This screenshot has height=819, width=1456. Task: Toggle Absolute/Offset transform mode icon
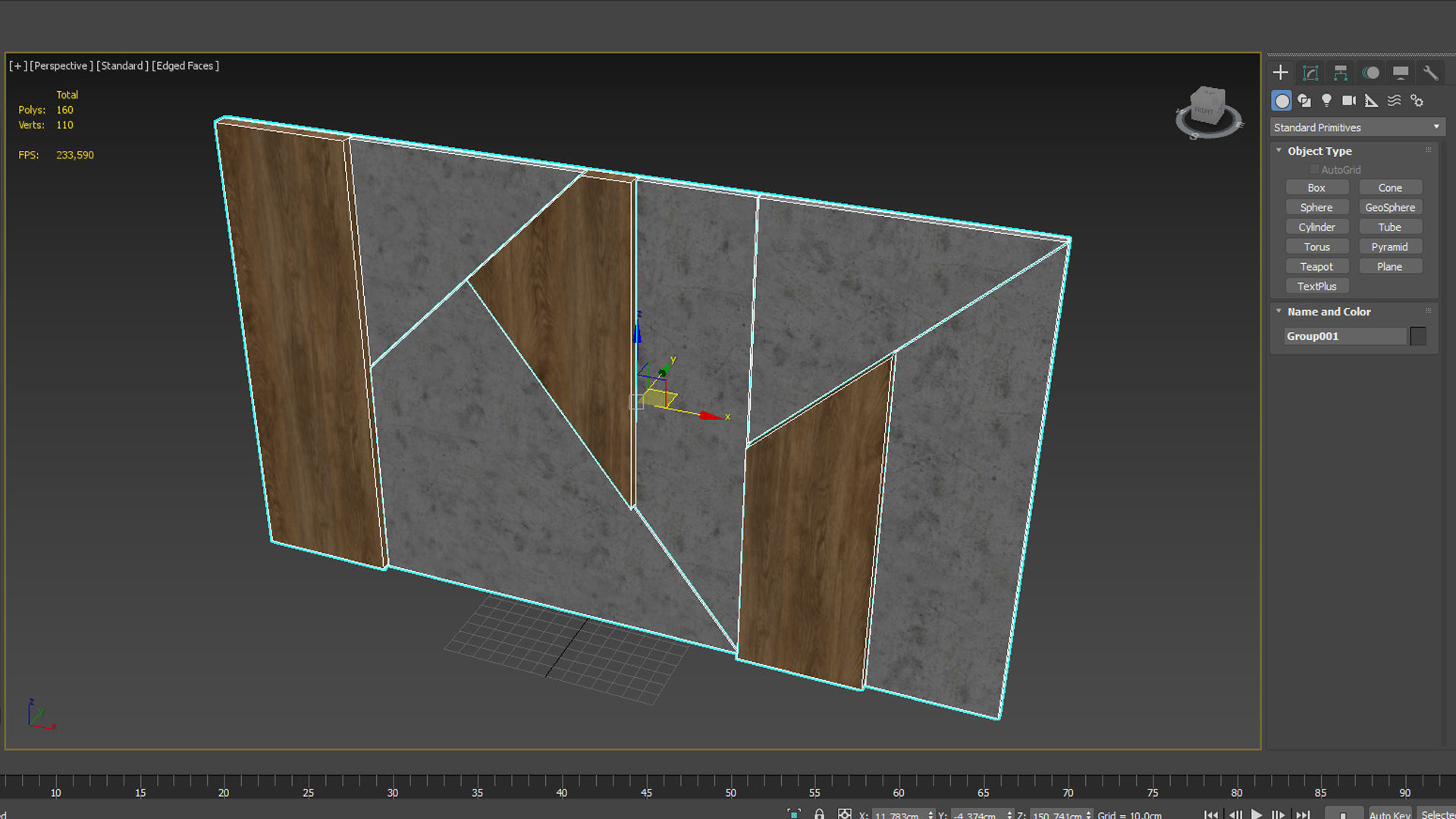tap(844, 814)
